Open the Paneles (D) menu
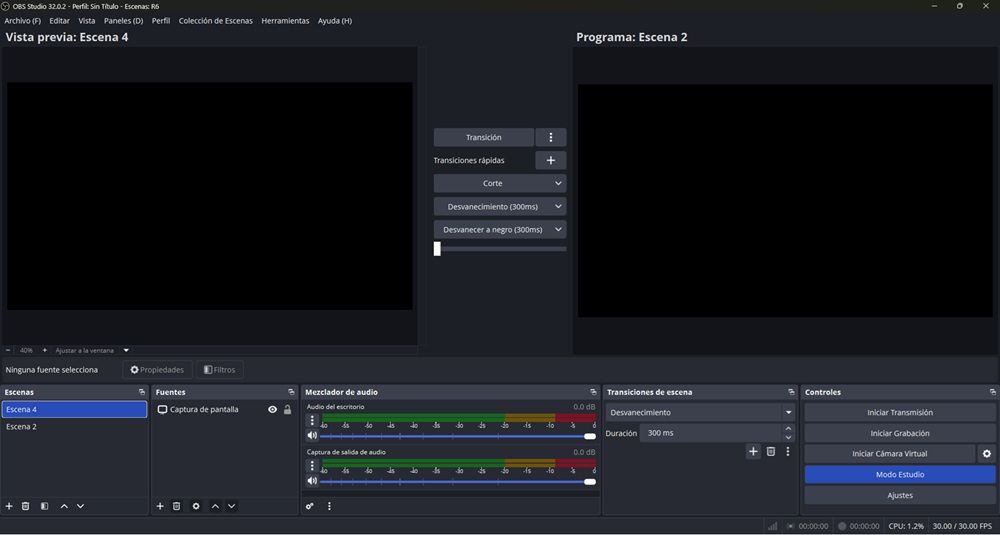The image size is (1000, 535). (124, 20)
